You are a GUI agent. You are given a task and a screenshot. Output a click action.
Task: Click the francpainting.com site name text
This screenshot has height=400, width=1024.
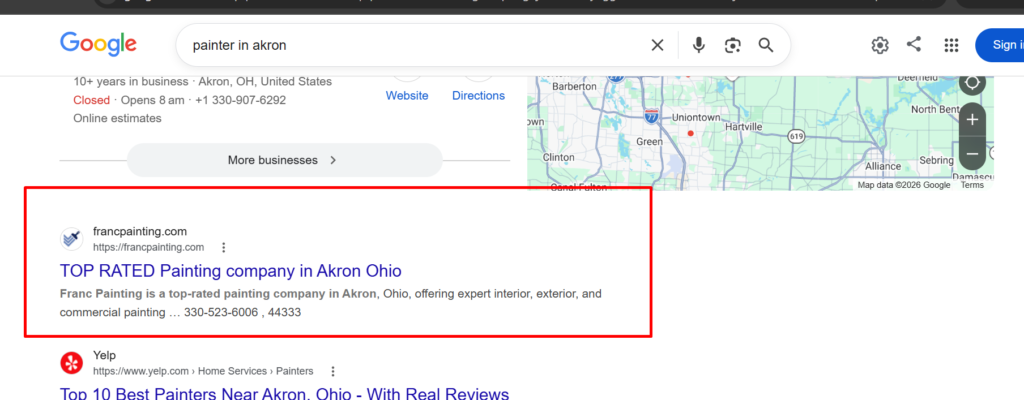pos(140,231)
